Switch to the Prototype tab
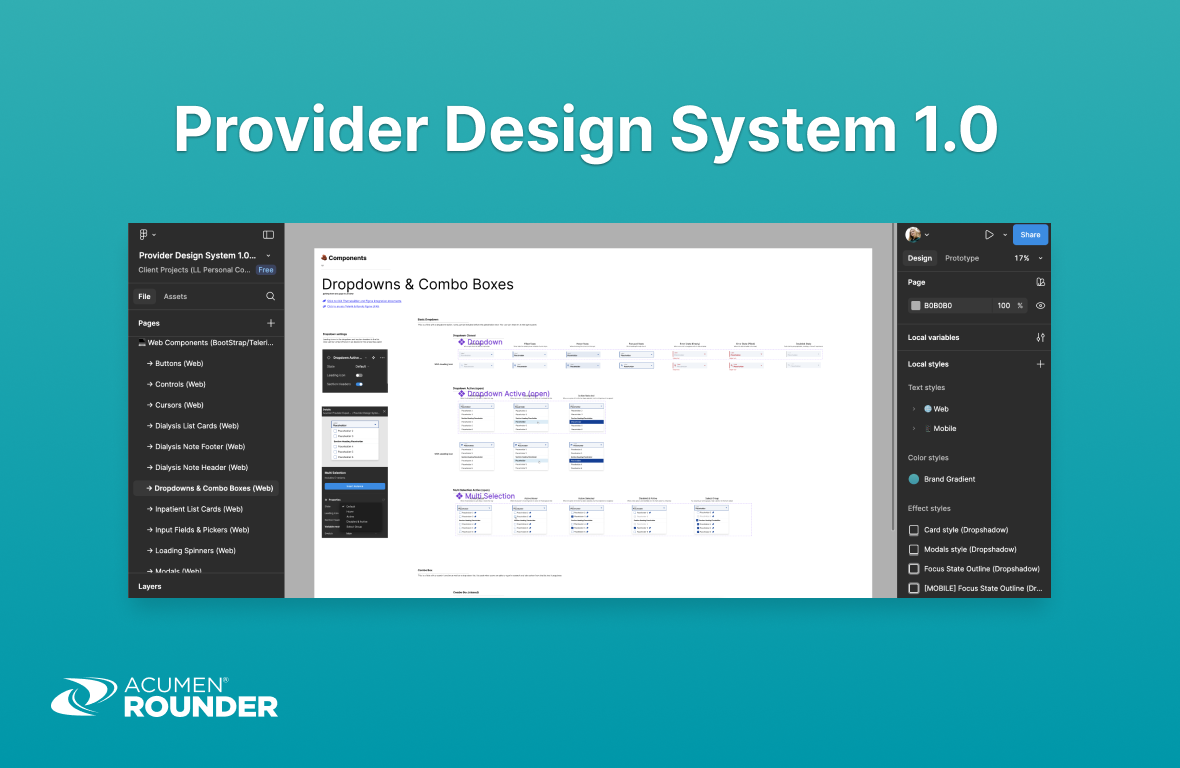Viewport: 1180px width, 768px height. click(961, 257)
